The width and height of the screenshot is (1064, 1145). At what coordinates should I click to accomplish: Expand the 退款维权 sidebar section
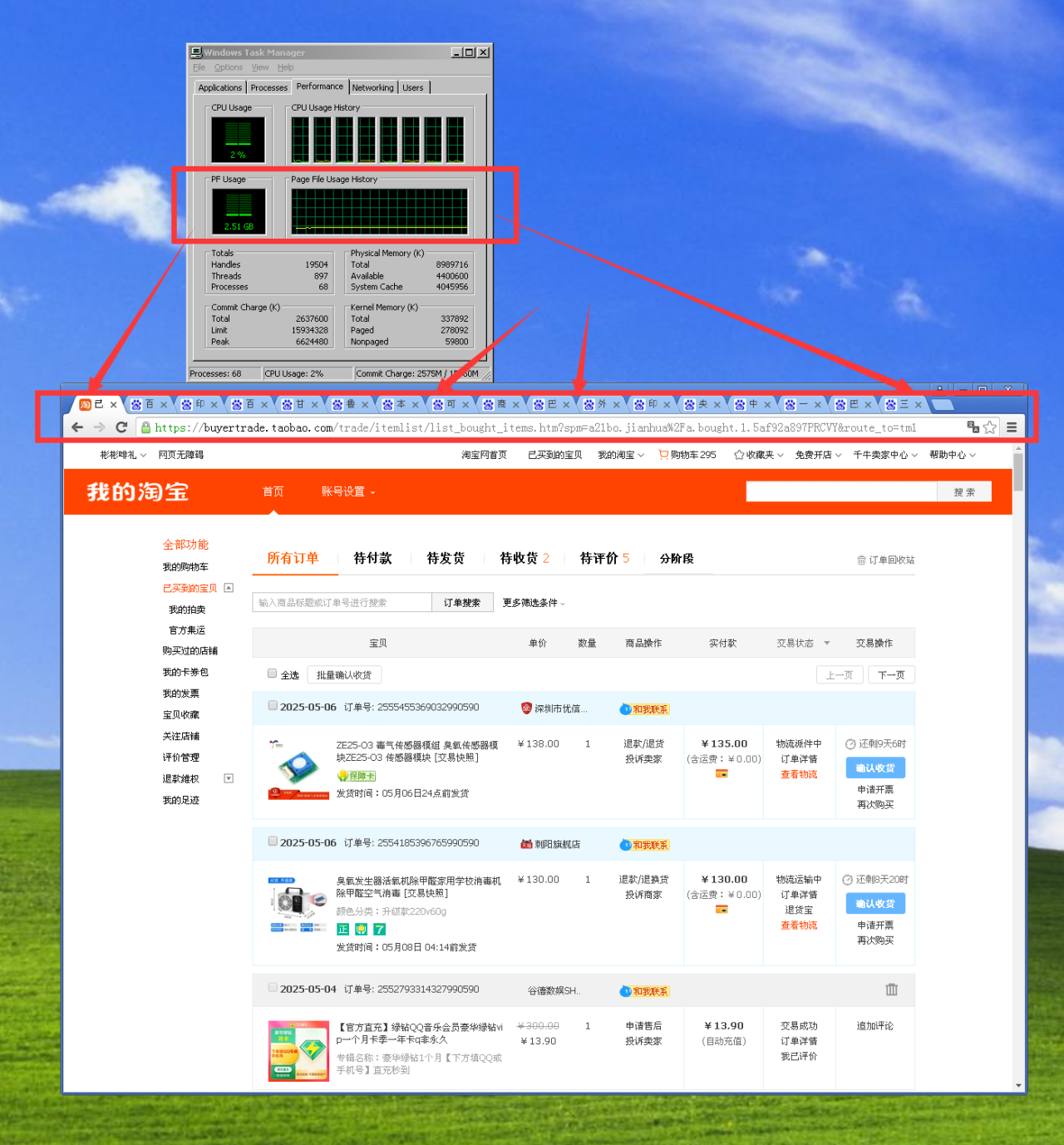point(229,778)
